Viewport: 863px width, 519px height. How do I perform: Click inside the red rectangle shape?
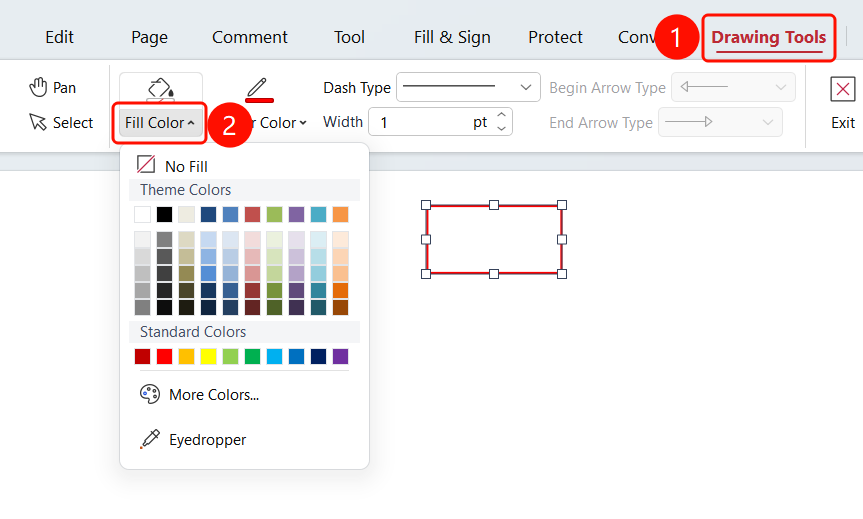pyautogui.click(x=494, y=239)
